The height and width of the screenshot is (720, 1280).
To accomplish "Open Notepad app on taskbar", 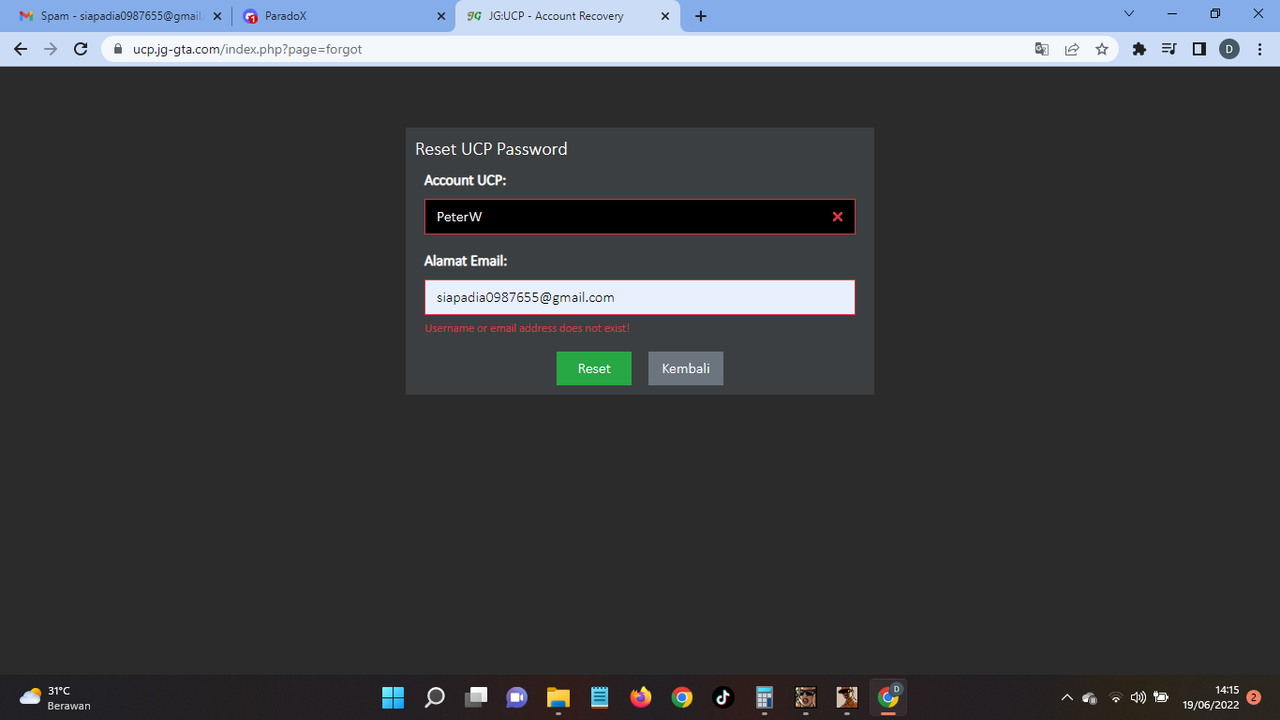I will [x=599, y=697].
